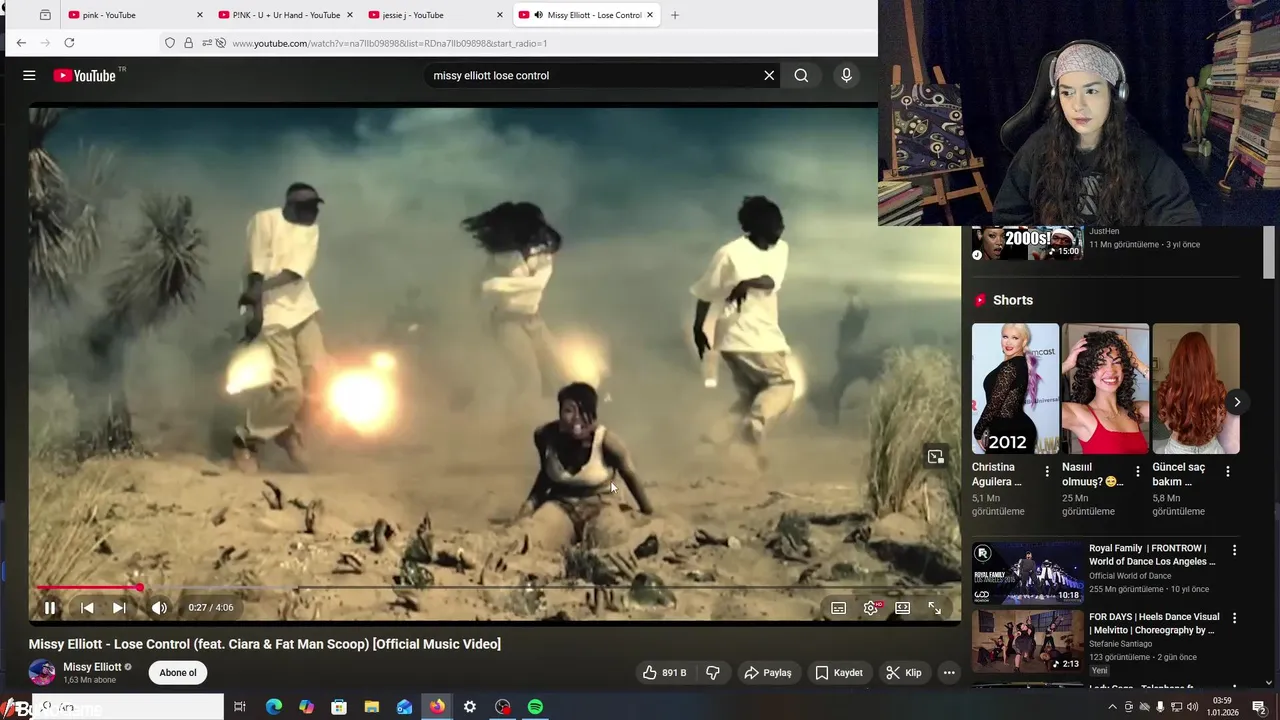The image size is (1280, 720).
Task: Share the video via Paylaş
Action: click(x=768, y=673)
